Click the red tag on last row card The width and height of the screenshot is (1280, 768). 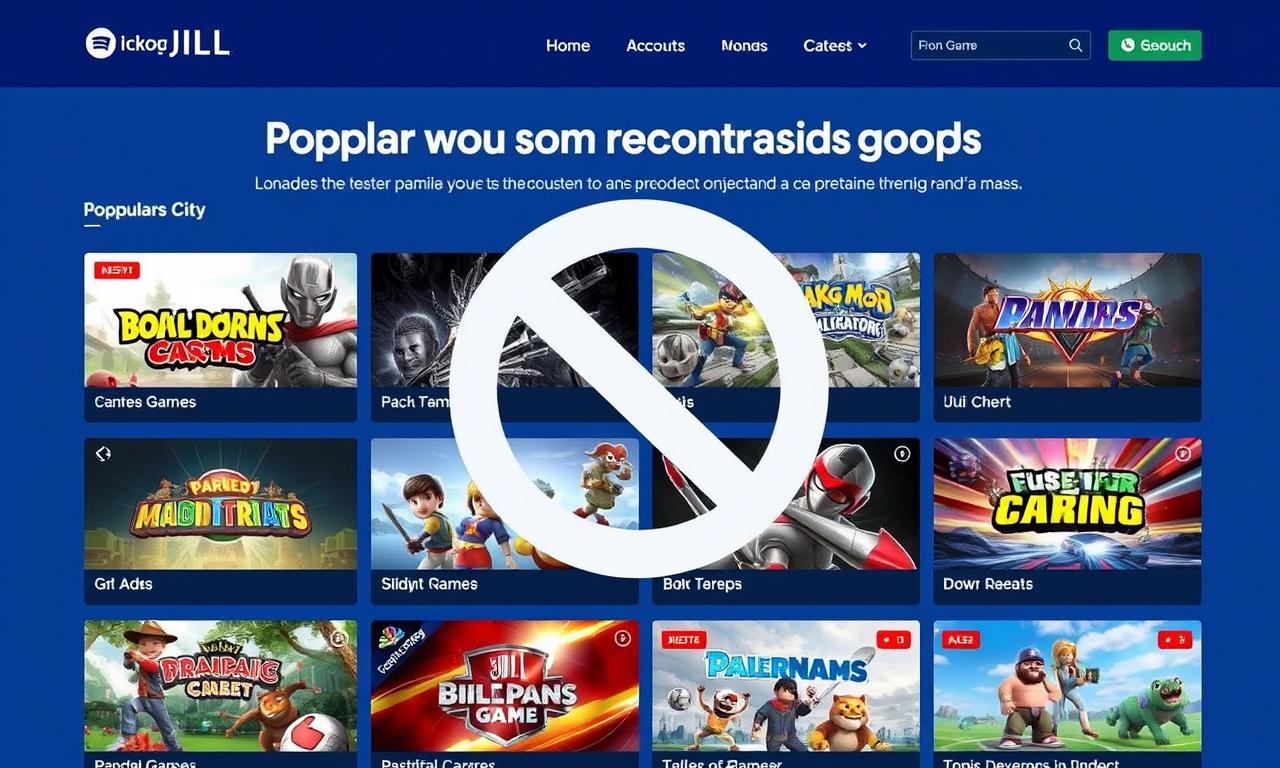tap(961, 639)
